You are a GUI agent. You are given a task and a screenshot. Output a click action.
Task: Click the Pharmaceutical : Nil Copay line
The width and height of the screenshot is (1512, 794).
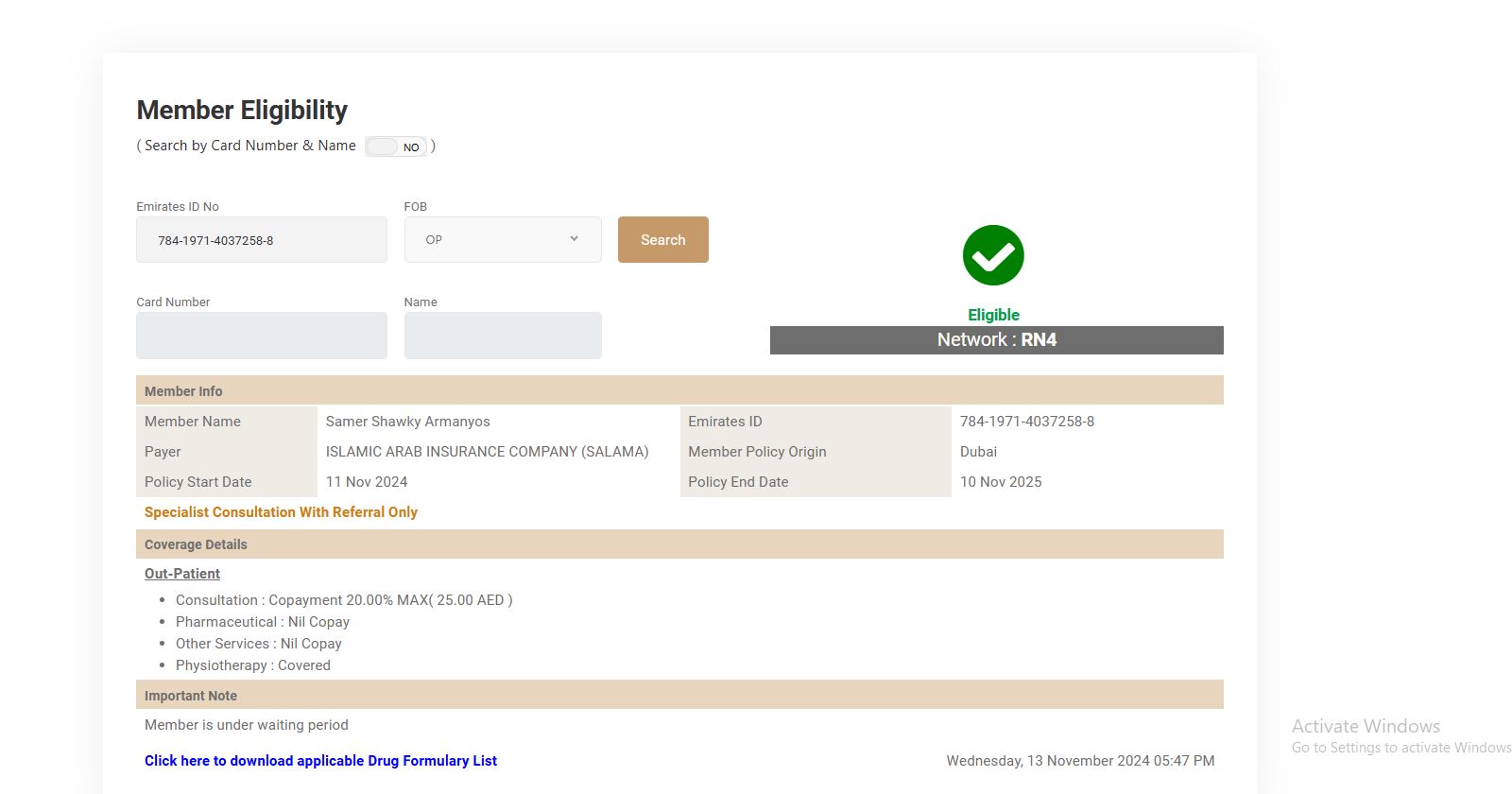tap(263, 622)
